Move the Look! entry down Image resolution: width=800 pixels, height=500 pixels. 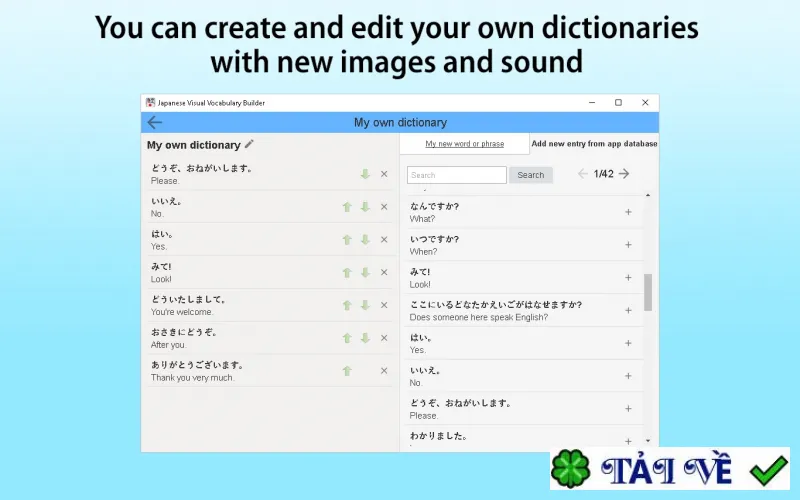[365, 272]
